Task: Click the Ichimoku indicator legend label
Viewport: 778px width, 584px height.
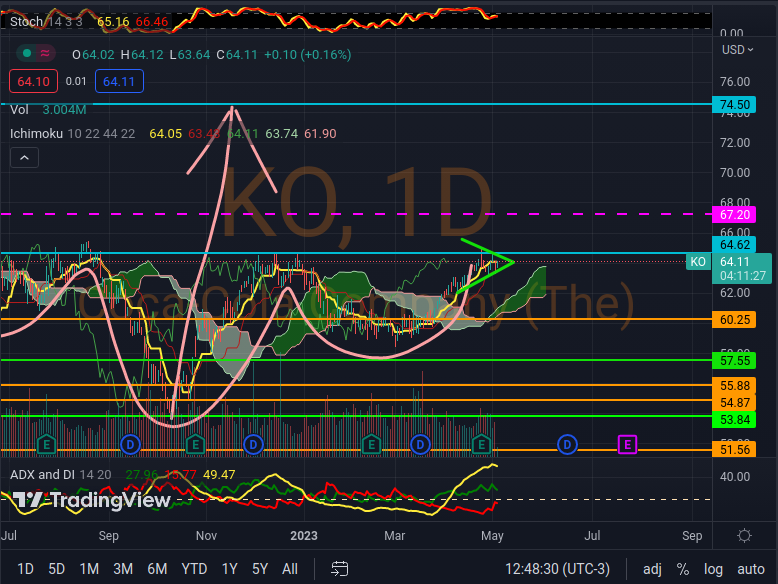Action: coord(36,133)
